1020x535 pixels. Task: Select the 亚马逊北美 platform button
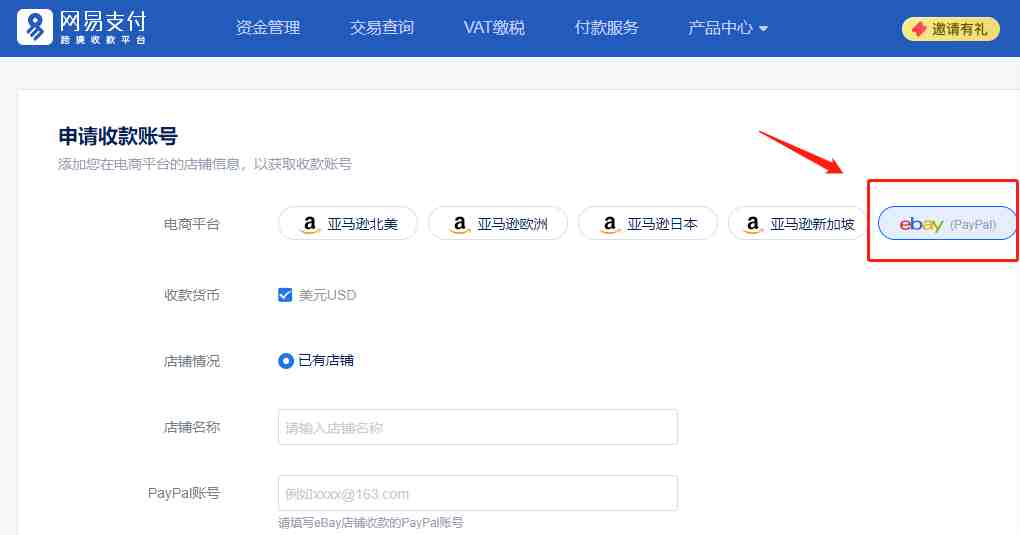coord(348,224)
